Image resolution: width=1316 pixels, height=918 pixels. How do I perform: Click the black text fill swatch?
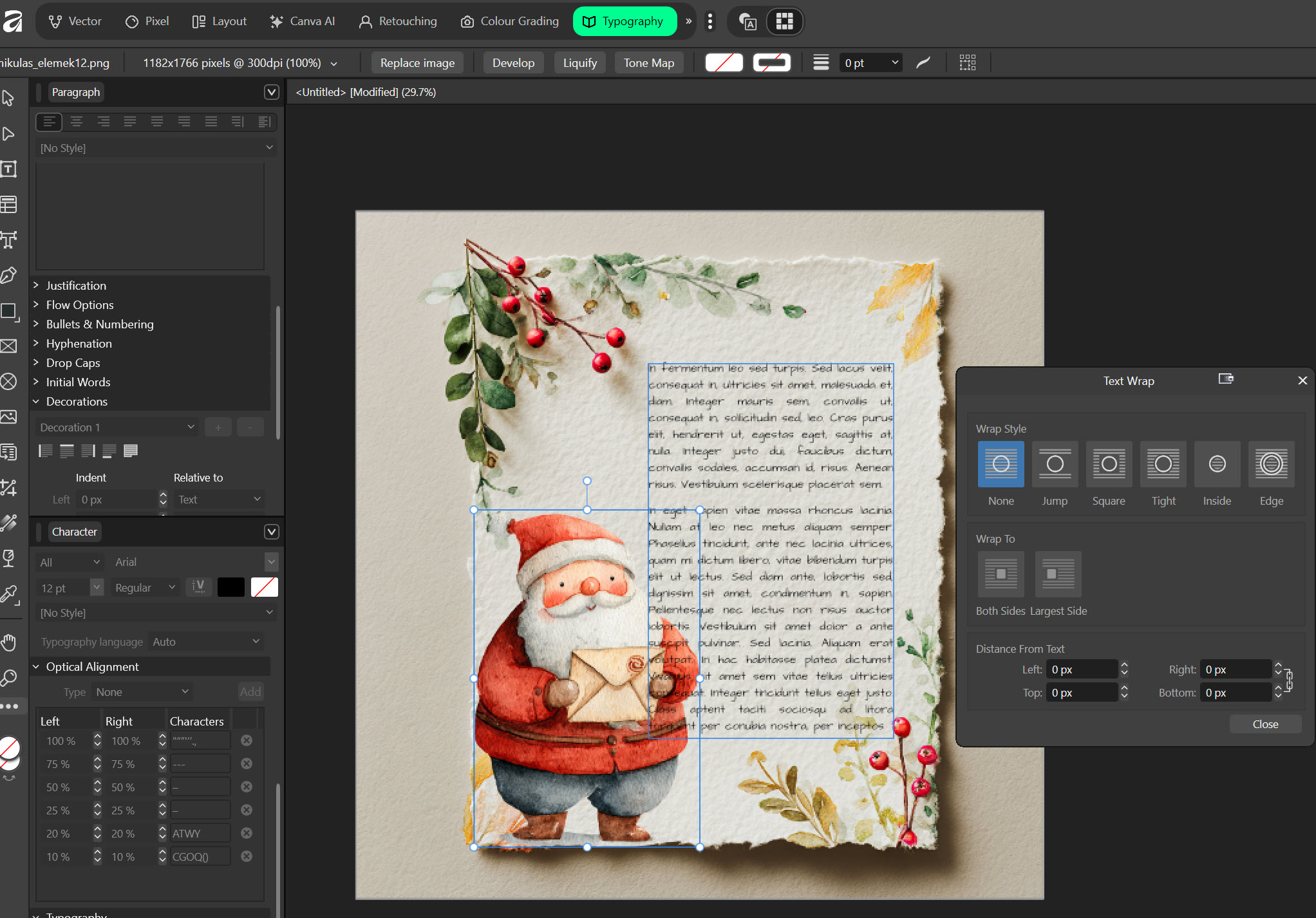click(x=230, y=587)
